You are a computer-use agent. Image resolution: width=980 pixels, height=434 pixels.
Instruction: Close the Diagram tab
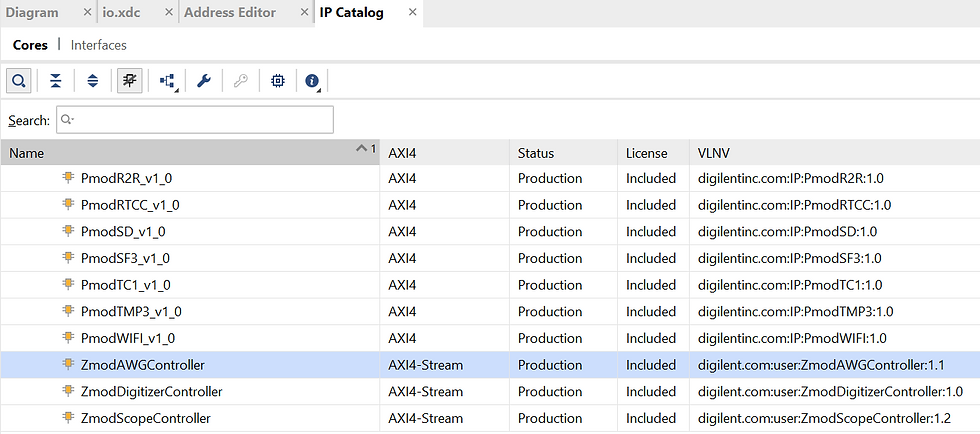coord(88,13)
